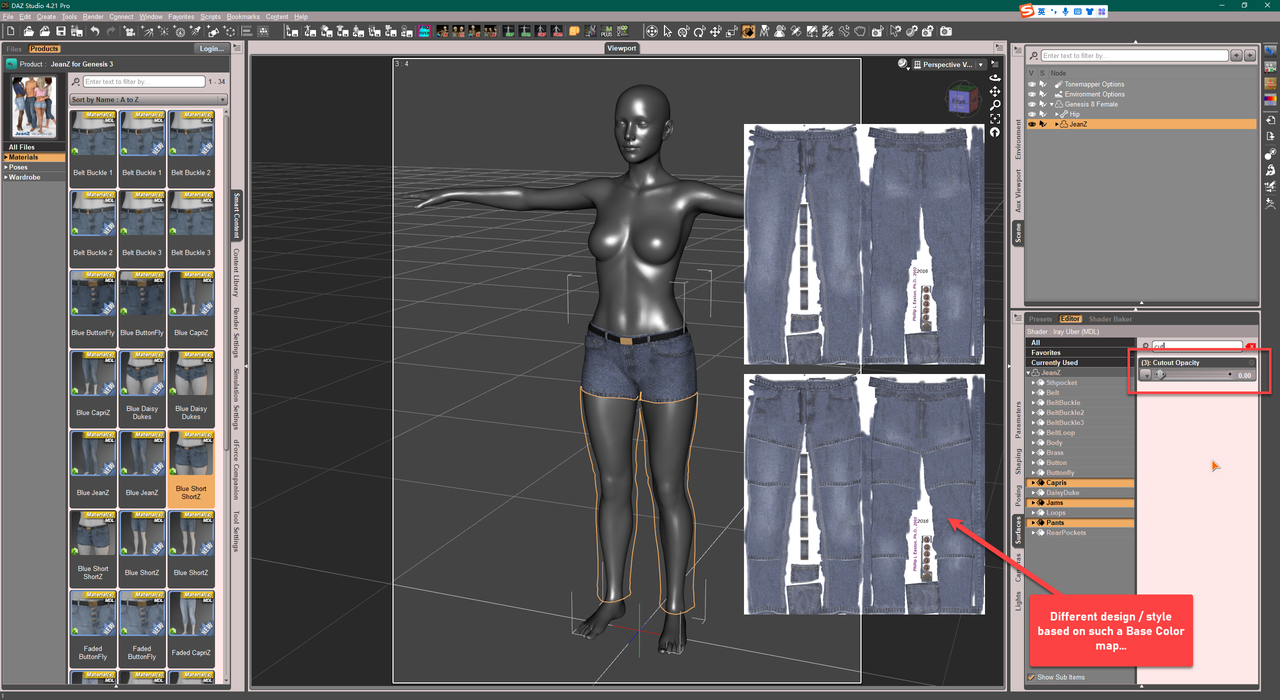Expand Poses category in Smart Content
The width and height of the screenshot is (1280, 700).
tap(5, 167)
